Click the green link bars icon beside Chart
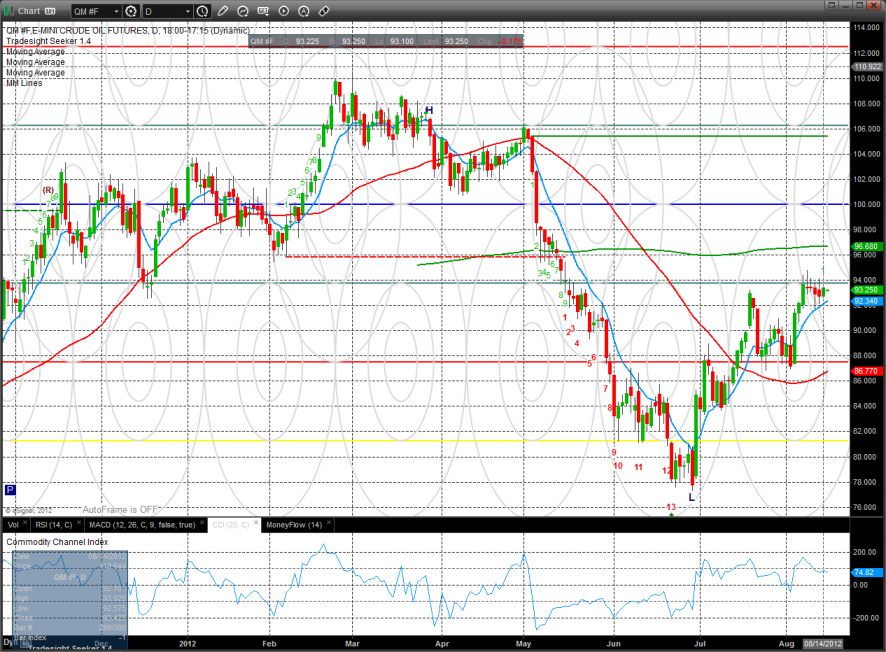 (9, 10)
